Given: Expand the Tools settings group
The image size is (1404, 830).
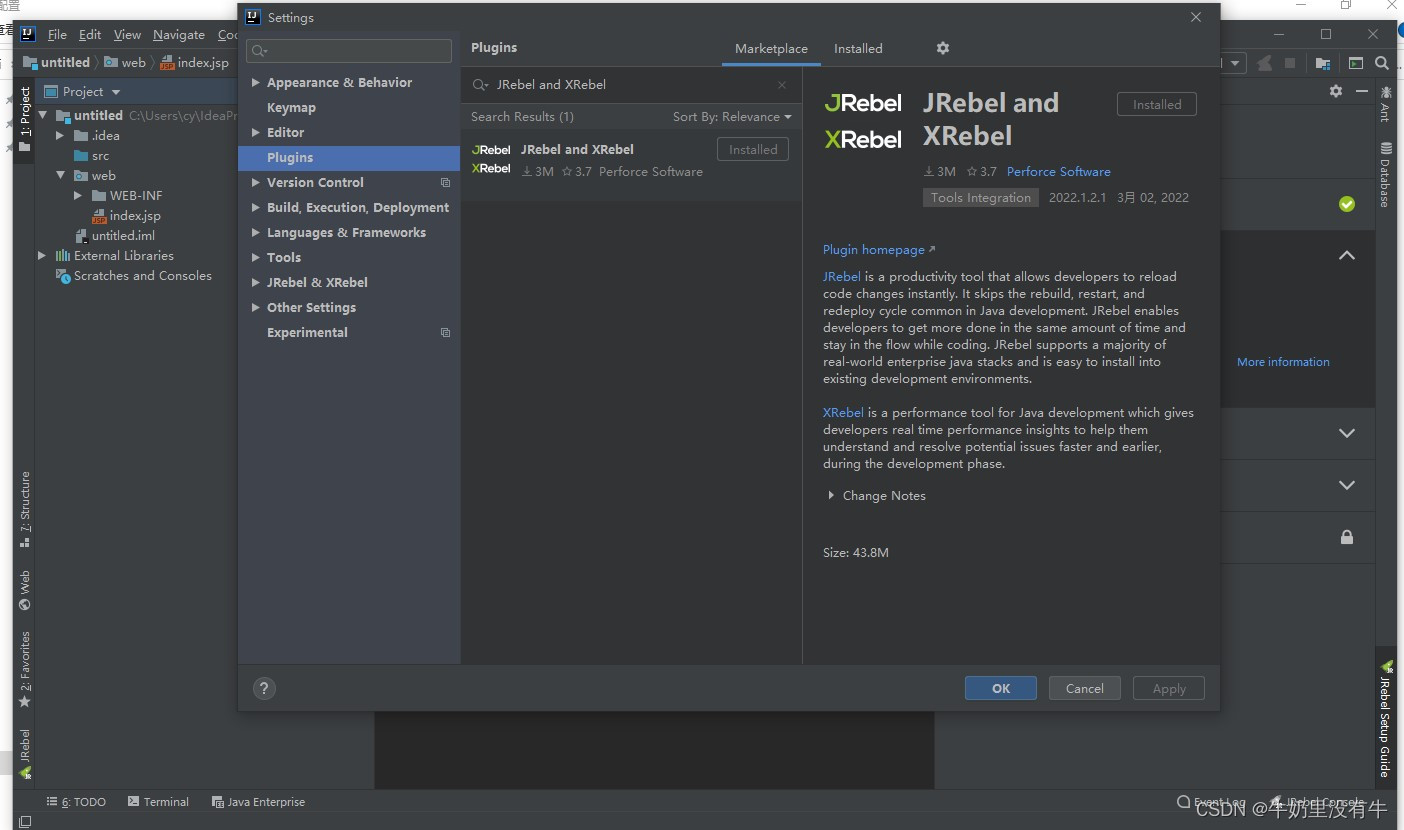Looking at the screenshot, I should tap(256, 258).
